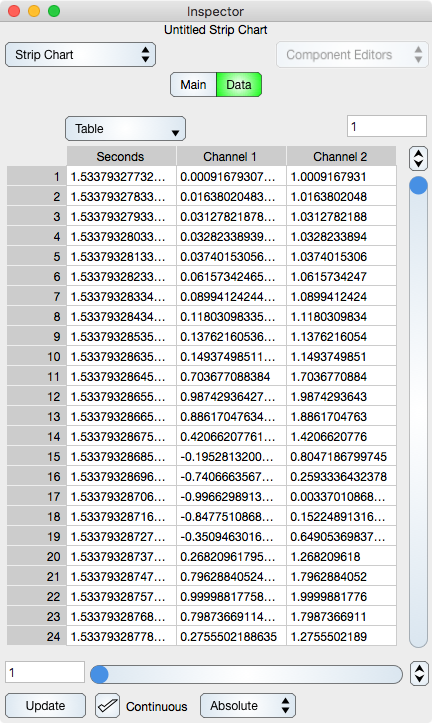
Task: Click the Channel 2 cell in row 15
Action: point(341,456)
